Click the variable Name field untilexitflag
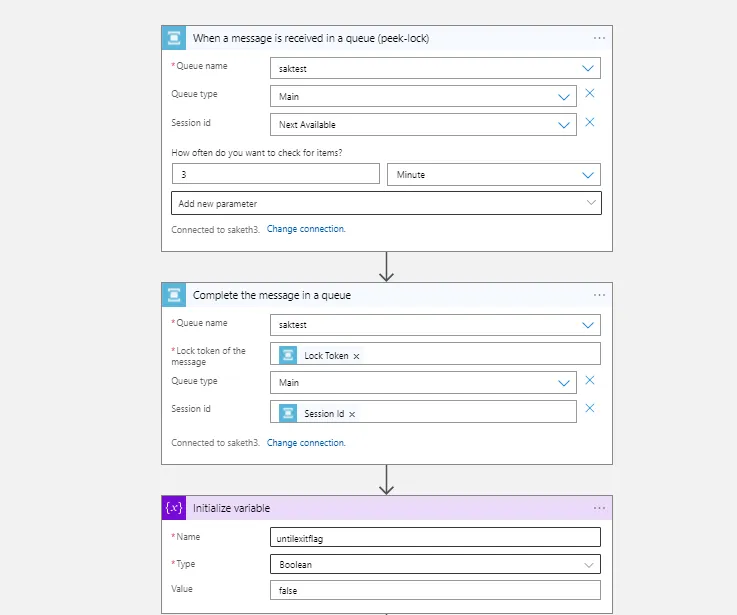The height and width of the screenshot is (615, 737). click(435, 538)
